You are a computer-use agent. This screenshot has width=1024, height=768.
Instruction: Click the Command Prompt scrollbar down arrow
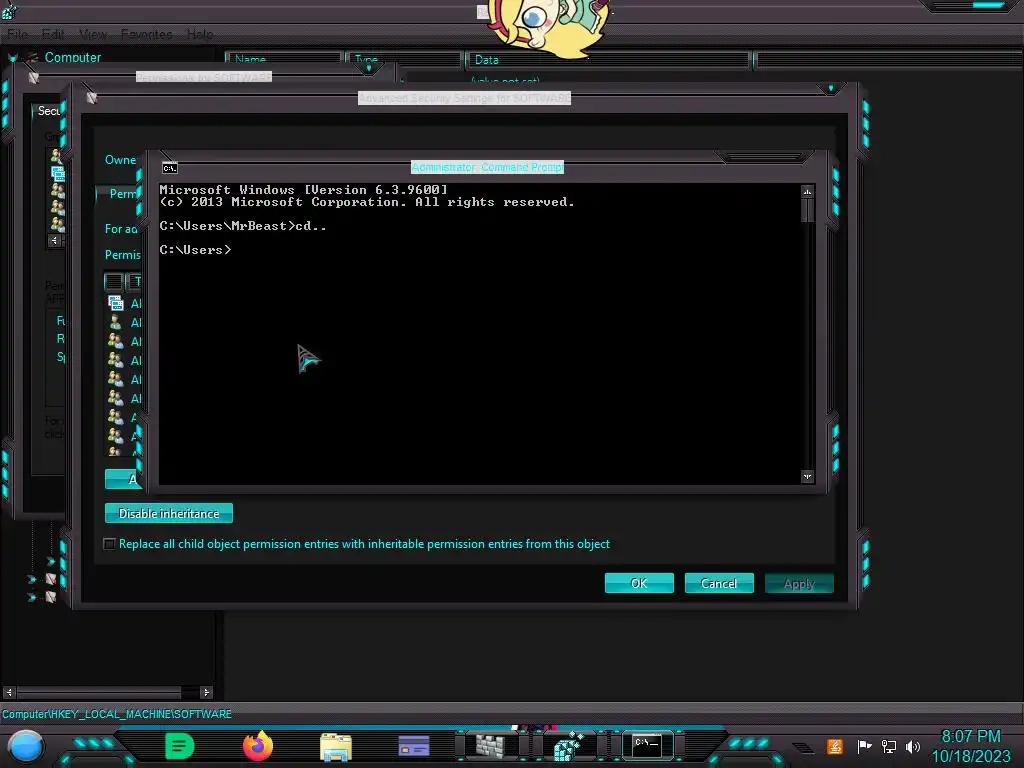807,477
